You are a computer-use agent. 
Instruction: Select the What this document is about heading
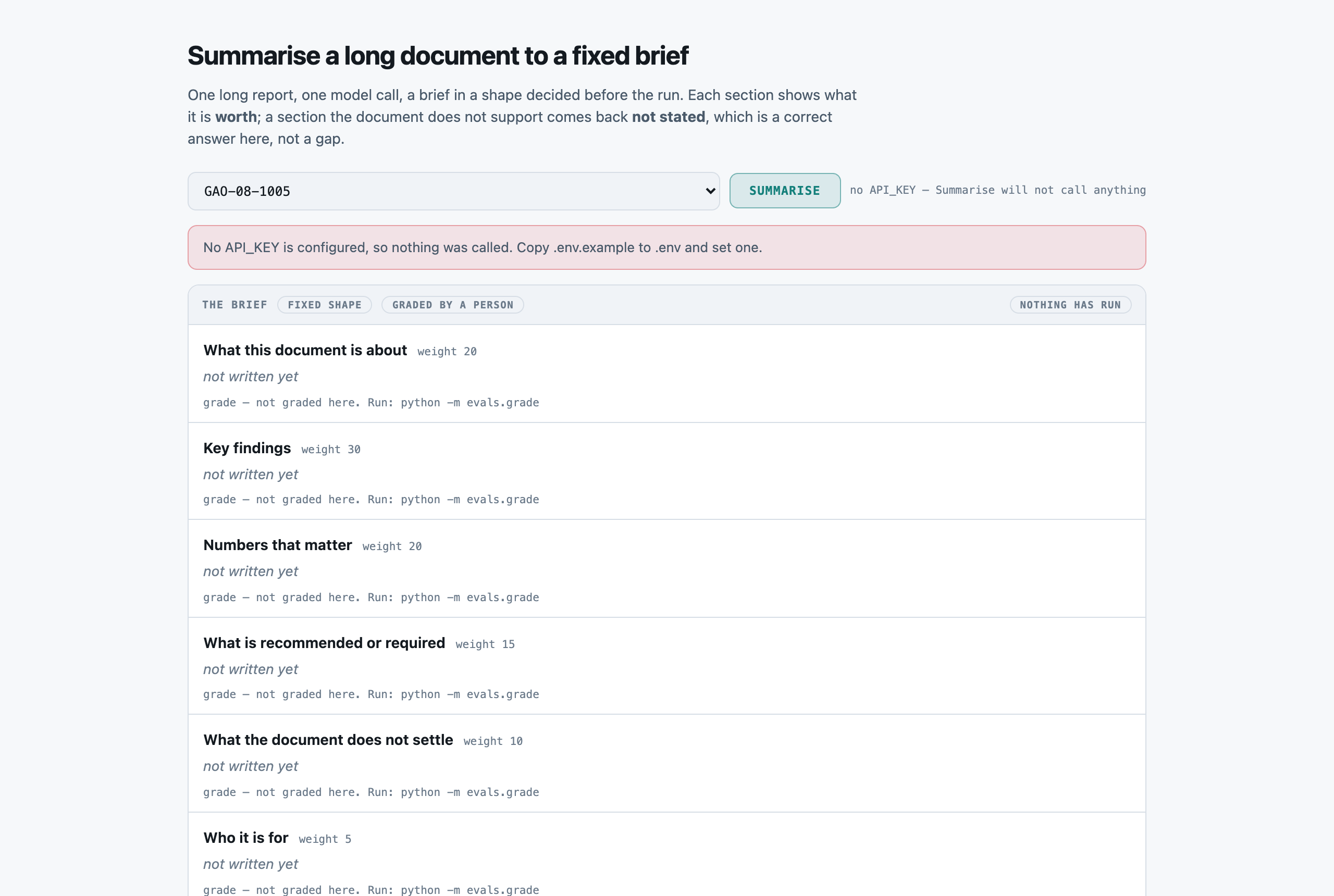point(305,350)
